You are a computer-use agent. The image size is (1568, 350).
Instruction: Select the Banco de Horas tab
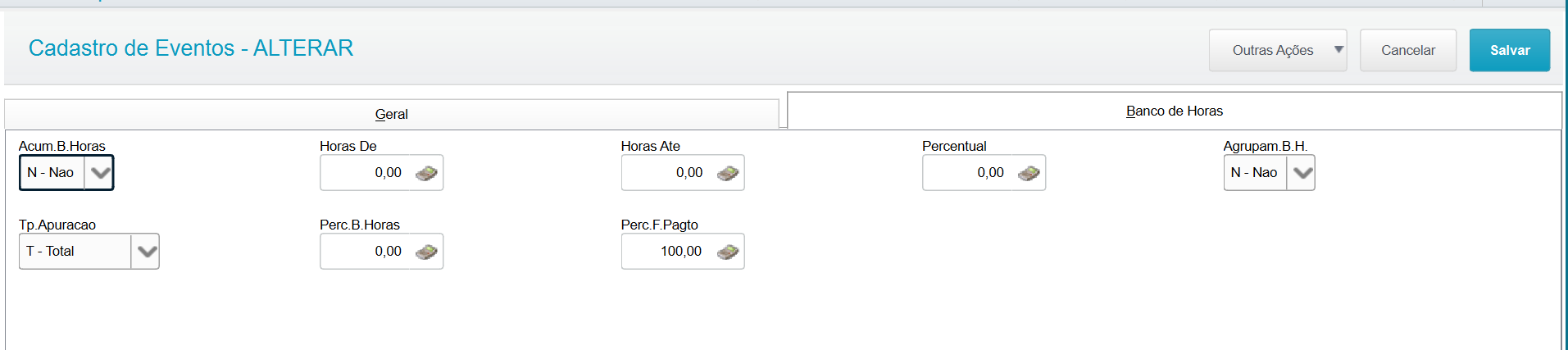(1175, 111)
